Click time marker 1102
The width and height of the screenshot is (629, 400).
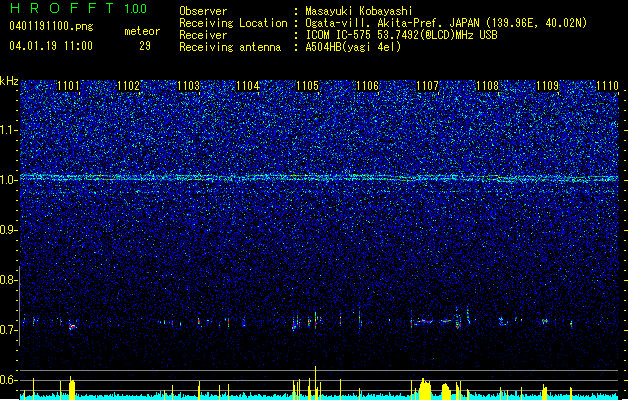click(x=128, y=86)
